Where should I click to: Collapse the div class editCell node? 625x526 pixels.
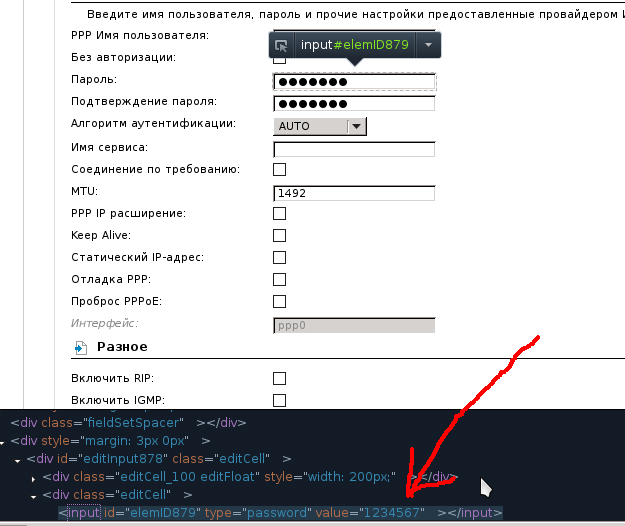tap(33, 497)
